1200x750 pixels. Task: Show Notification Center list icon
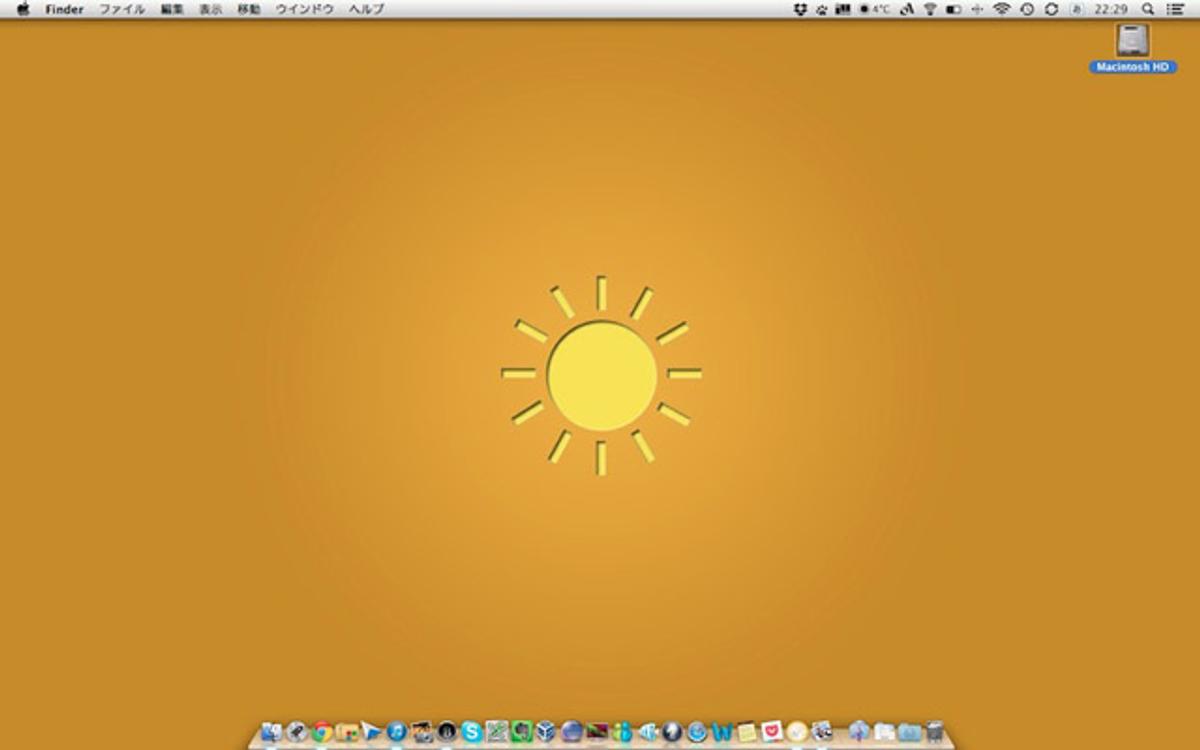click(x=1176, y=9)
